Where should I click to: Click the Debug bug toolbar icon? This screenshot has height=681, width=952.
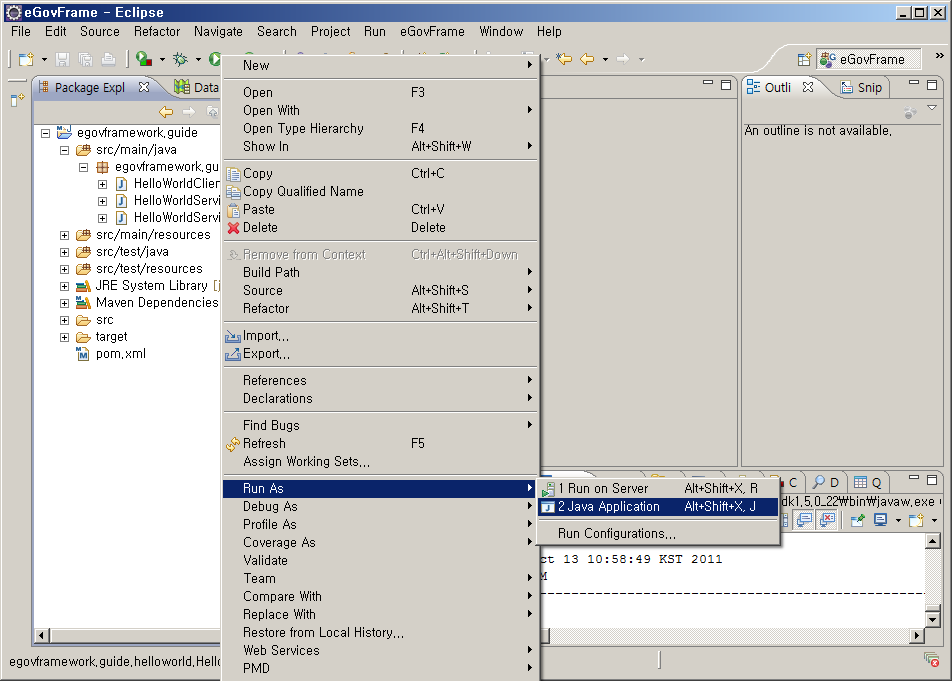[181, 60]
